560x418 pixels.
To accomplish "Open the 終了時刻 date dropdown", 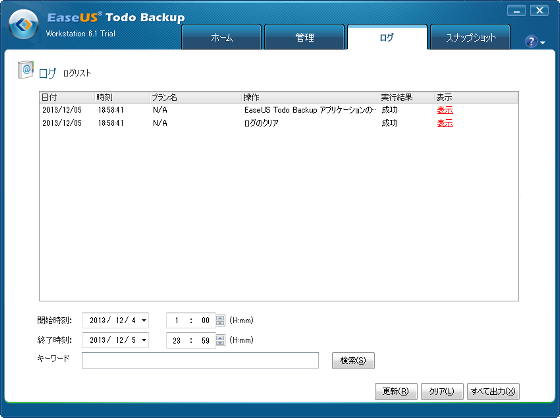I will point(144,340).
